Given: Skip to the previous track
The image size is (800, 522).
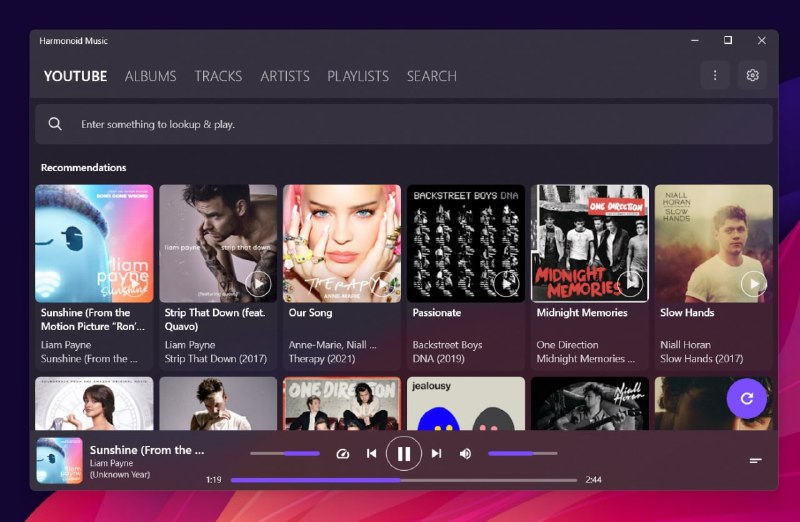Looking at the screenshot, I should (371, 453).
